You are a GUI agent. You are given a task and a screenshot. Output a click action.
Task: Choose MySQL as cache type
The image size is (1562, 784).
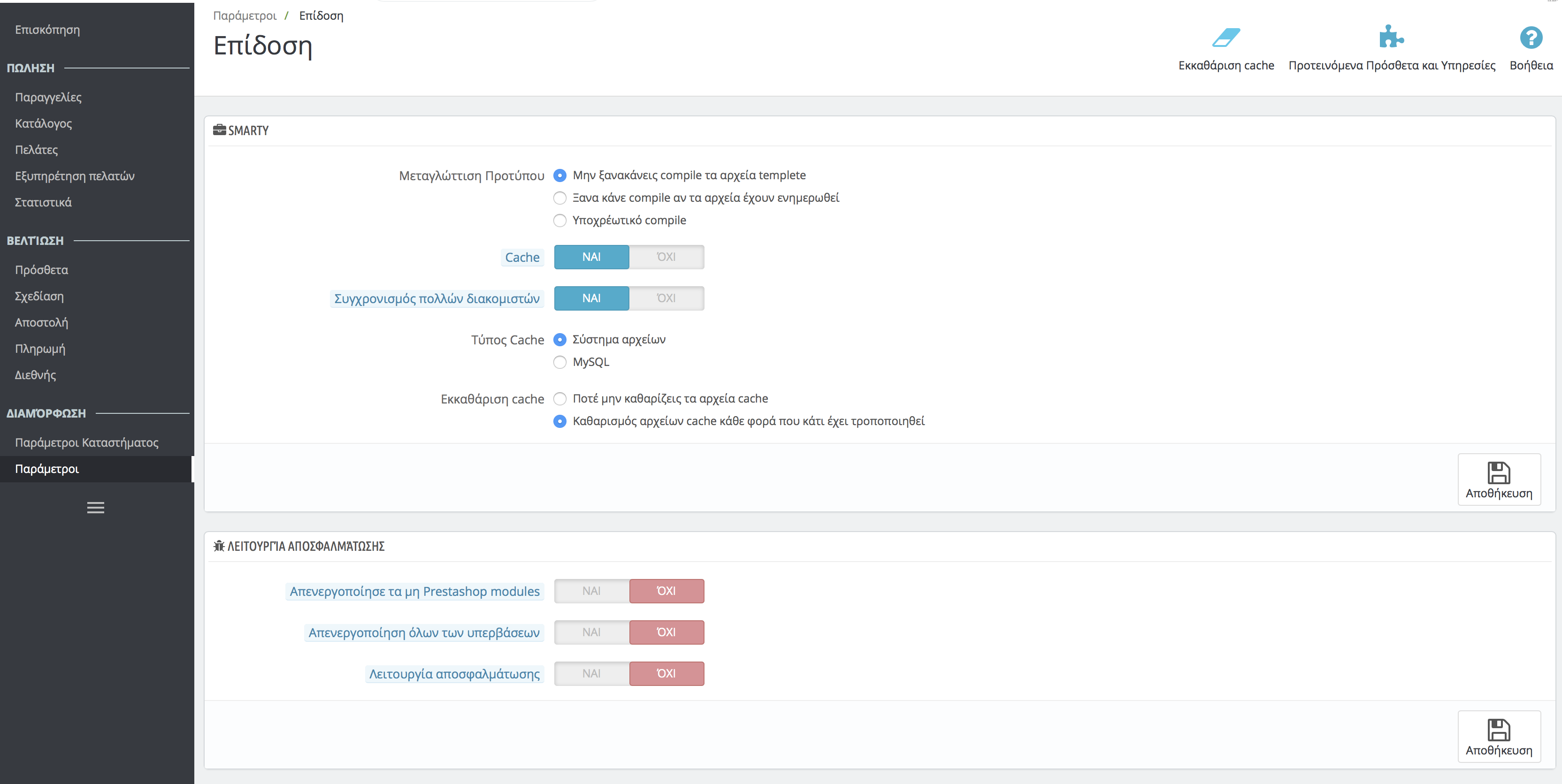tap(559, 363)
